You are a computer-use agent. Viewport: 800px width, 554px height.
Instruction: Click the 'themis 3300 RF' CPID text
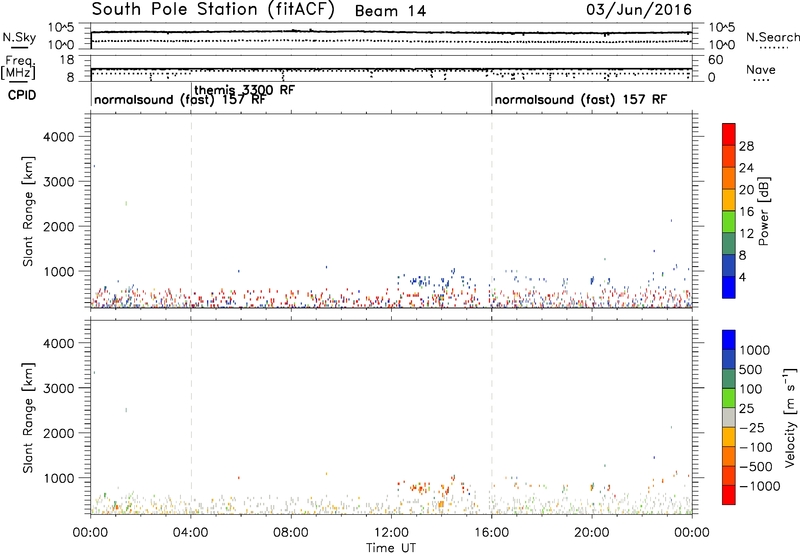tap(244, 90)
